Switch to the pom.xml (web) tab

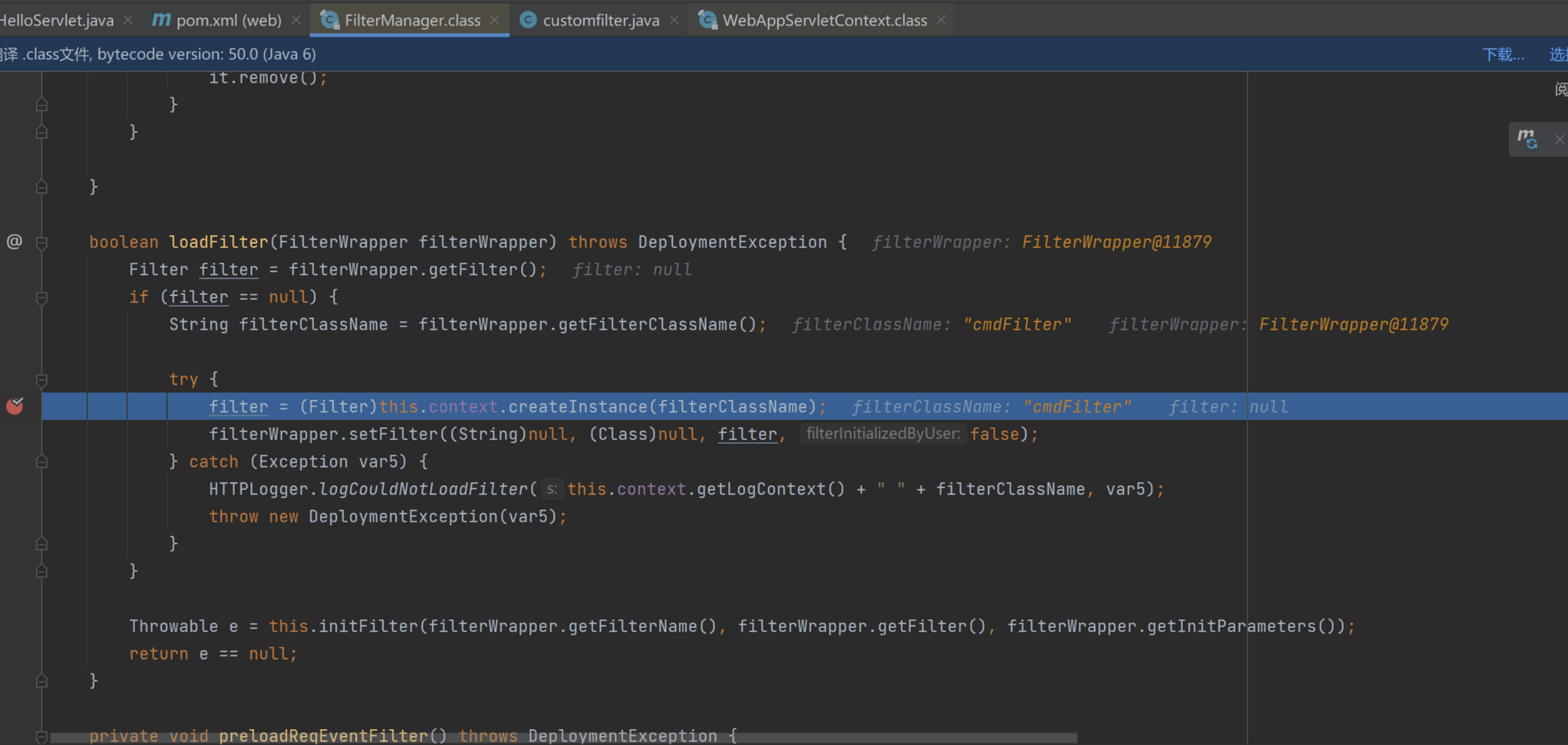228,20
